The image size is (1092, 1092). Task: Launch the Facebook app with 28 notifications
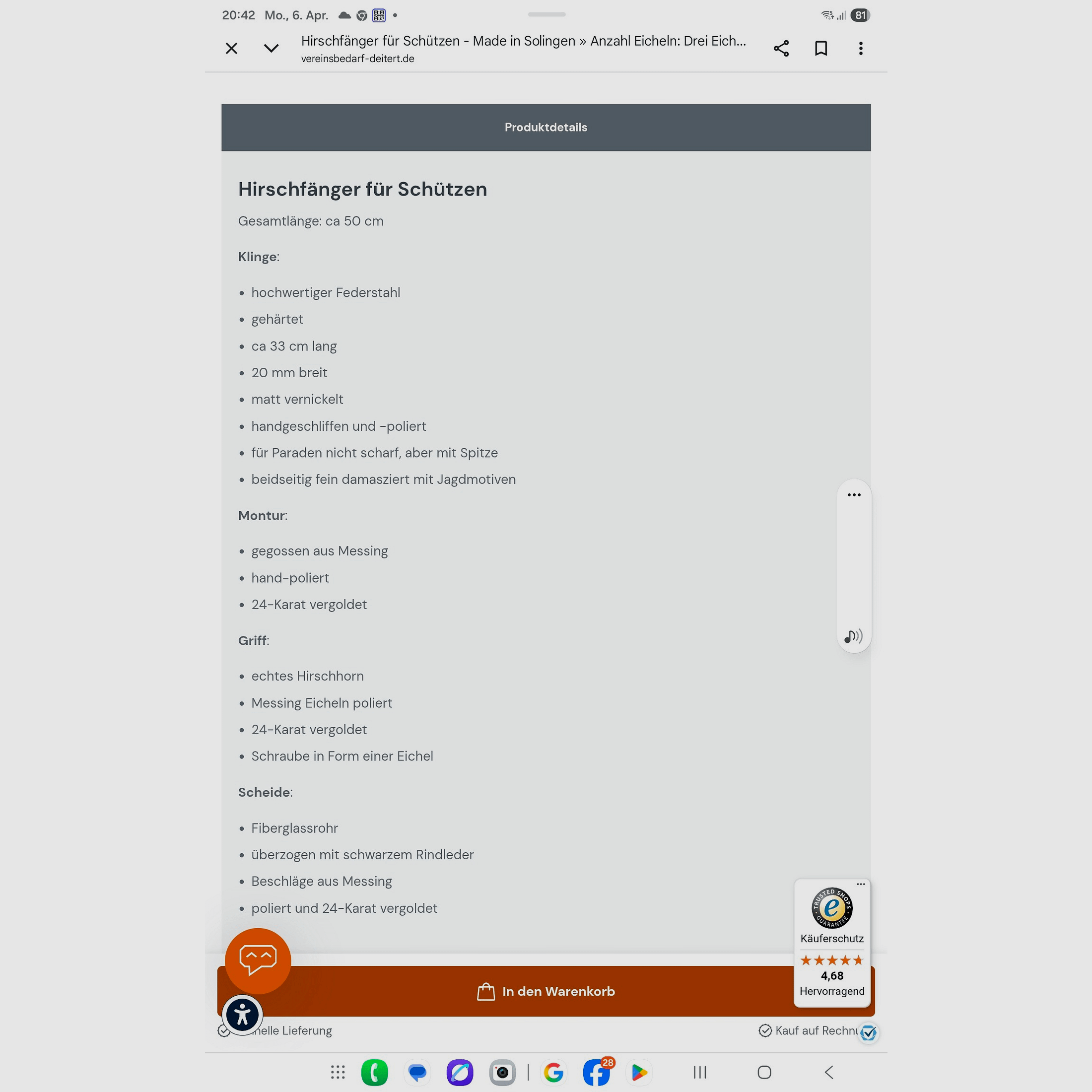click(597, 1072)
